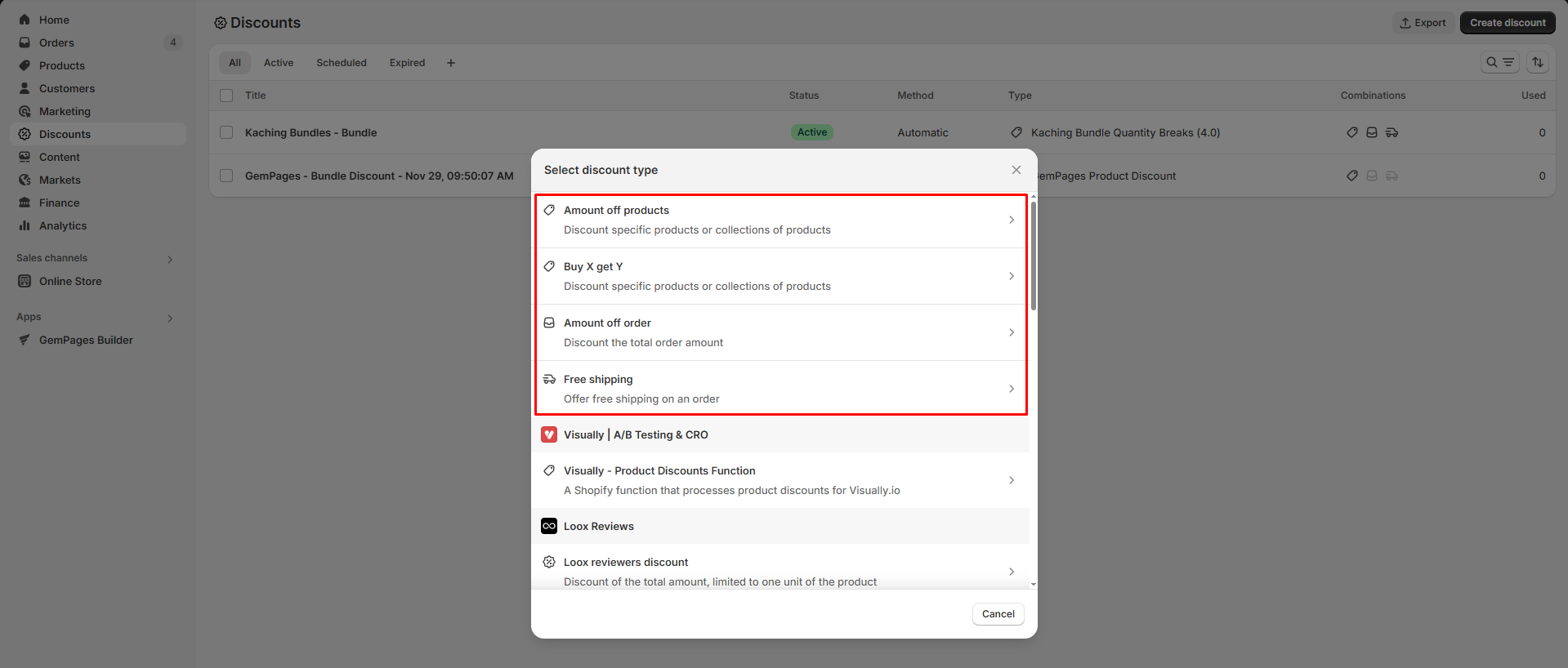
Task: Check the Kaching Bundles row checkbox
Action: point(226,132)
